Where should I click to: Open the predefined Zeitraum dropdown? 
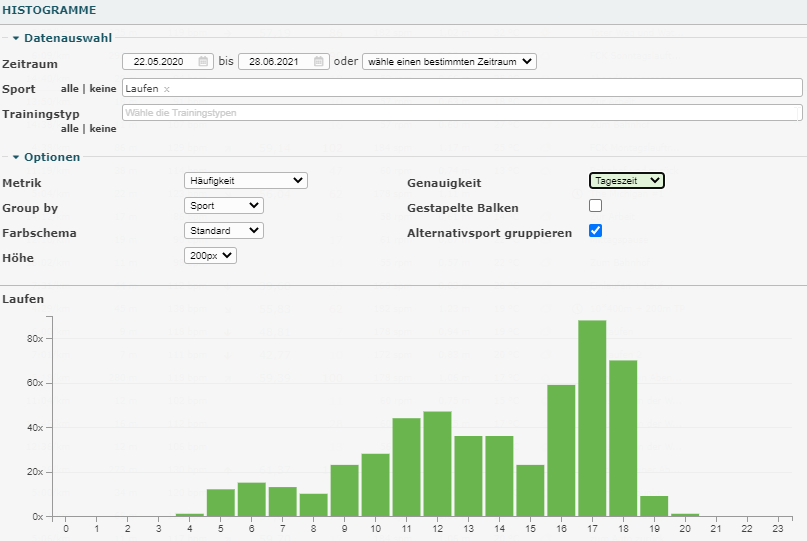[x=449, y=61]
